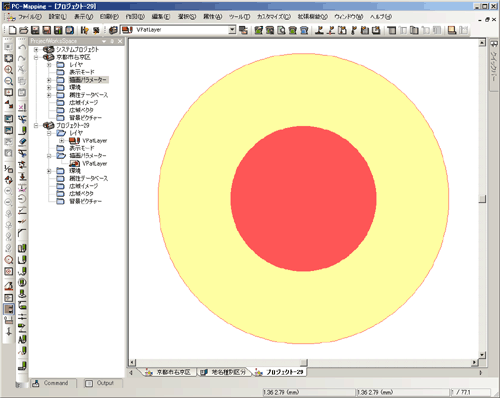
Task: Open the ProjectWorkSpace panel options arrow
Action: pos(104,41)
